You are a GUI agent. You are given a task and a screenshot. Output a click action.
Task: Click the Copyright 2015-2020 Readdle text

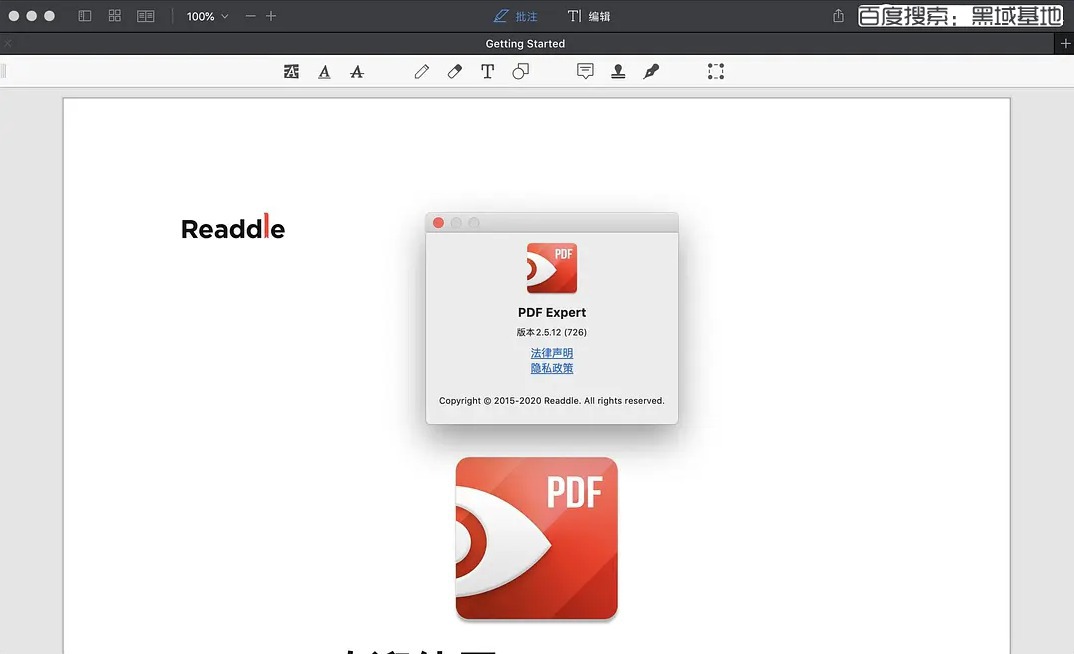point(552,401)
